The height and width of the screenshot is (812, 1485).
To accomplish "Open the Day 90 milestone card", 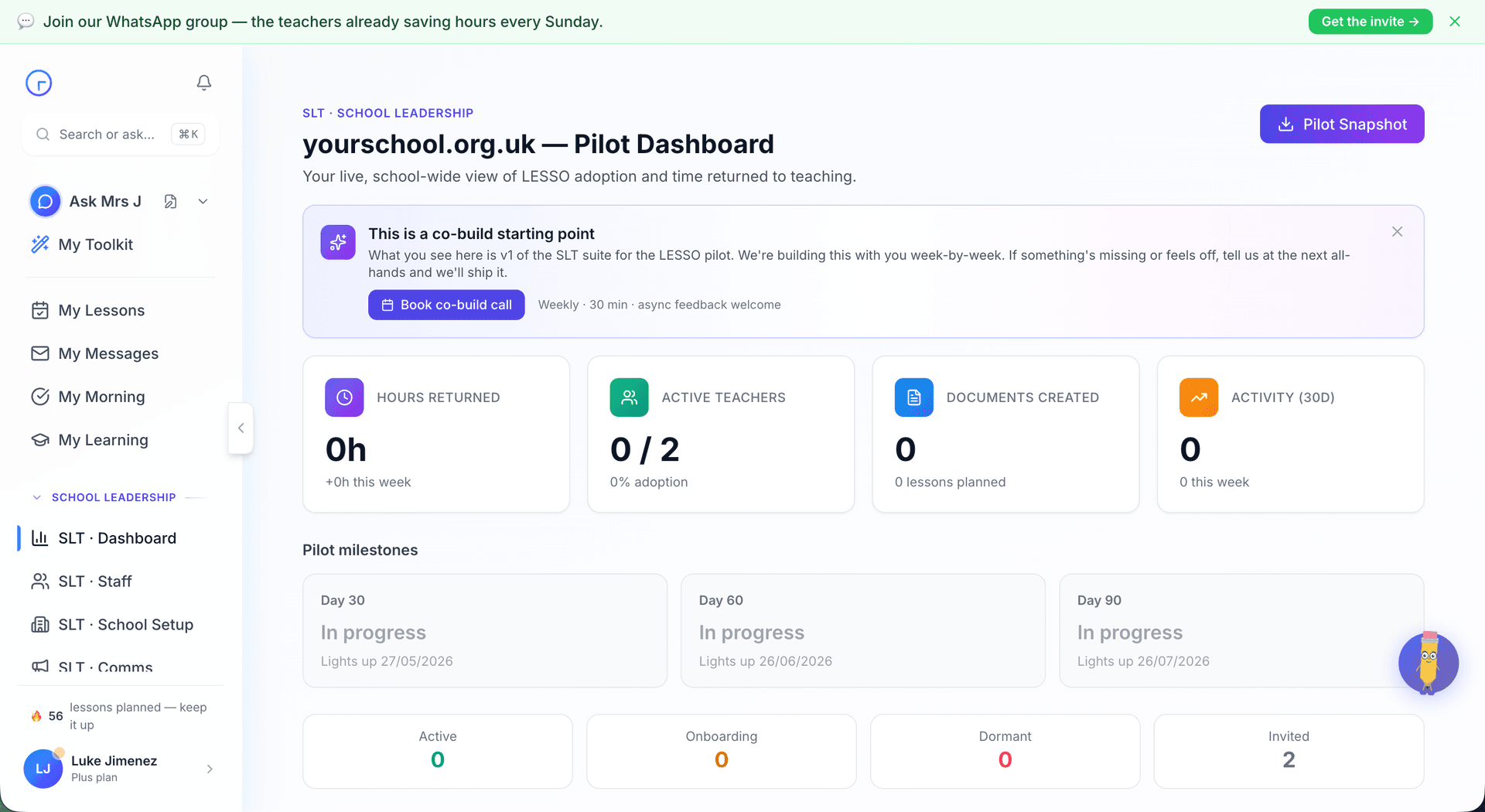I will (1241, 630).
